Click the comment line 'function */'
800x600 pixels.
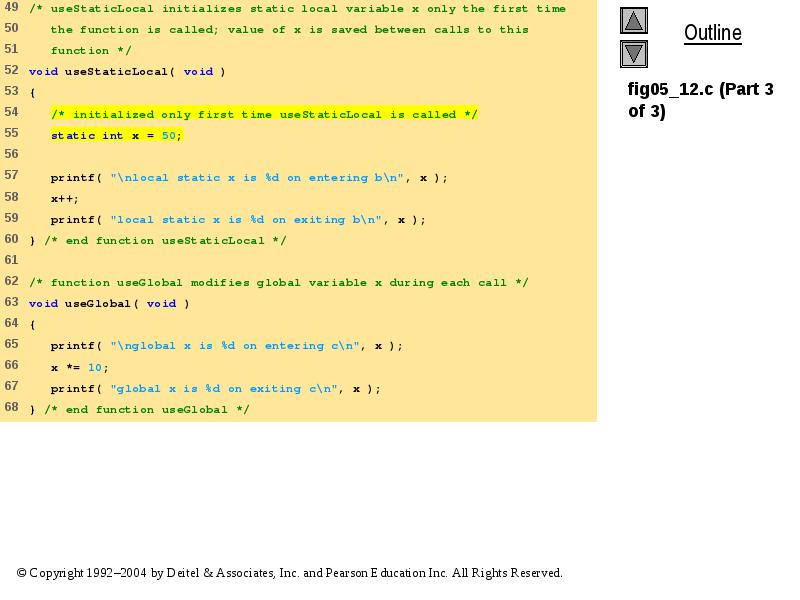(x=91, y=51)
